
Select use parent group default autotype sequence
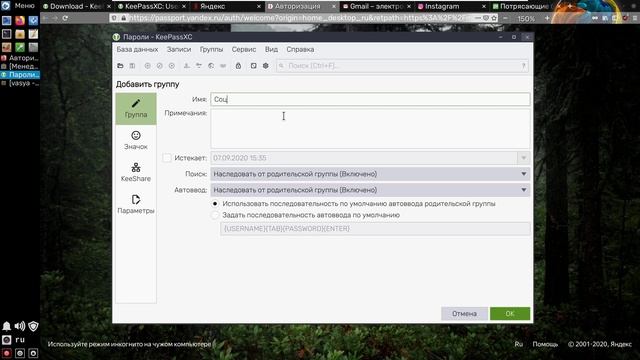point(215,204)
